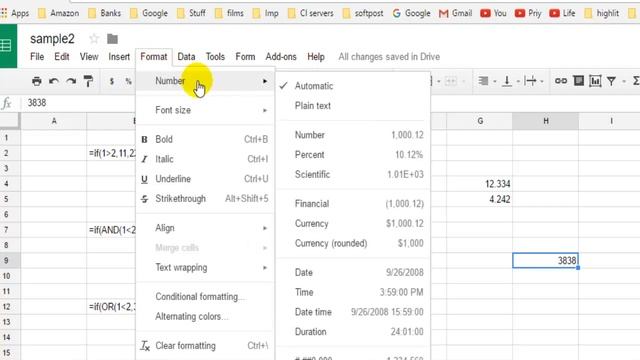The height and width of the screenshot is (360, 640).
Task: Choose Plain text format
Action: (x=353, y=106)
